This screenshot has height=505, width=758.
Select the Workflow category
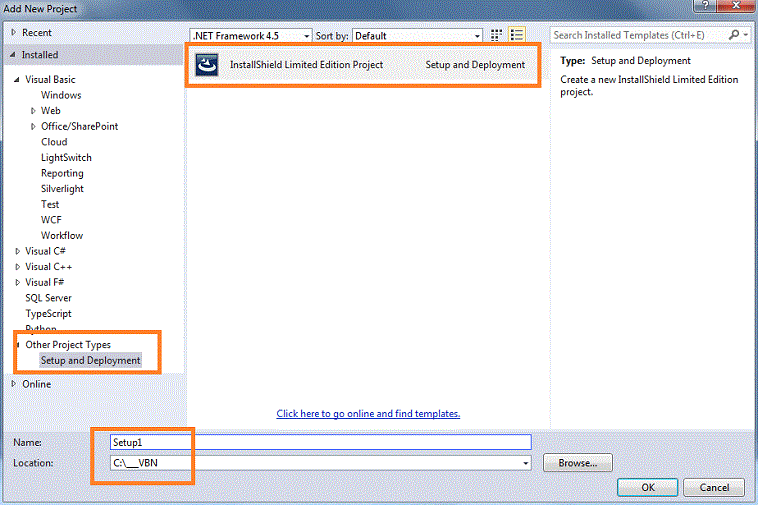tap(62, 235)
